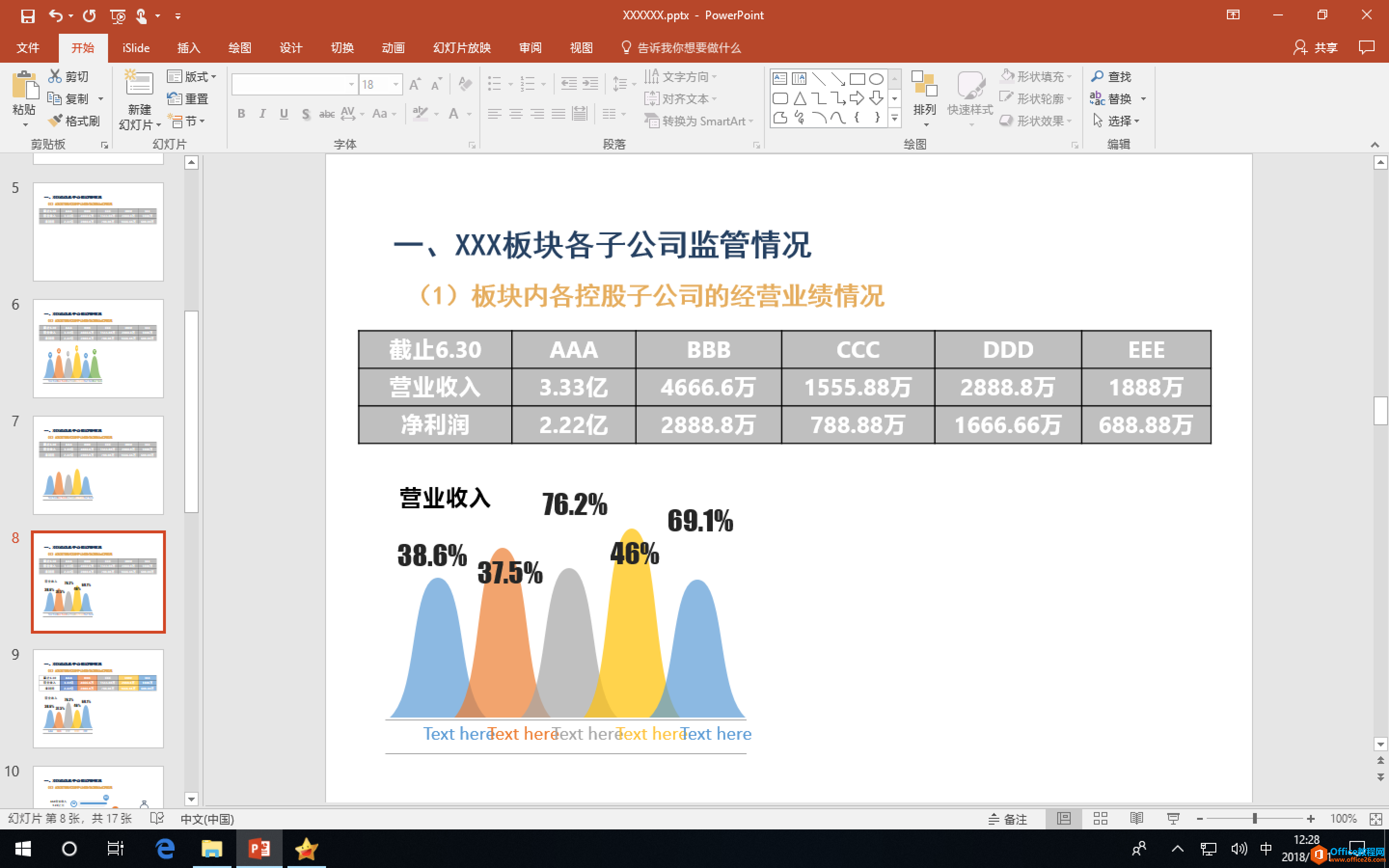Toggle the notes (备注) pane
The height and width of the screenshot is (868, 1389).
pyautogui.click(x=1008, y=819)
